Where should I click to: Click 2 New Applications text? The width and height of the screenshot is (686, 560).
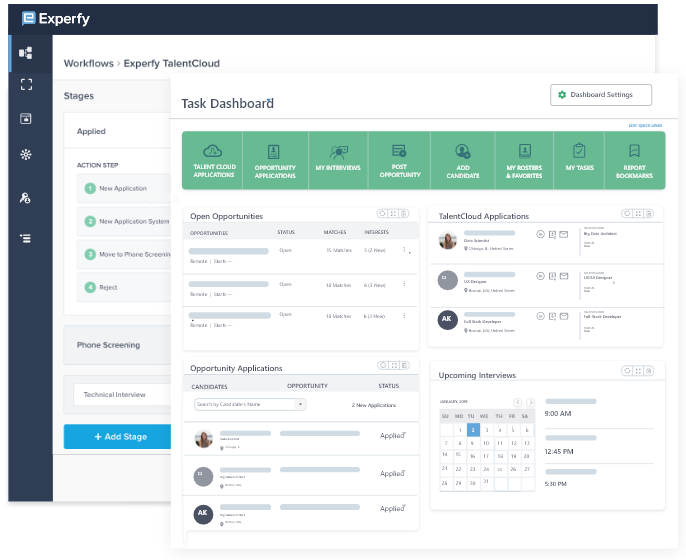pyautogui.click(x=374, y=405)
